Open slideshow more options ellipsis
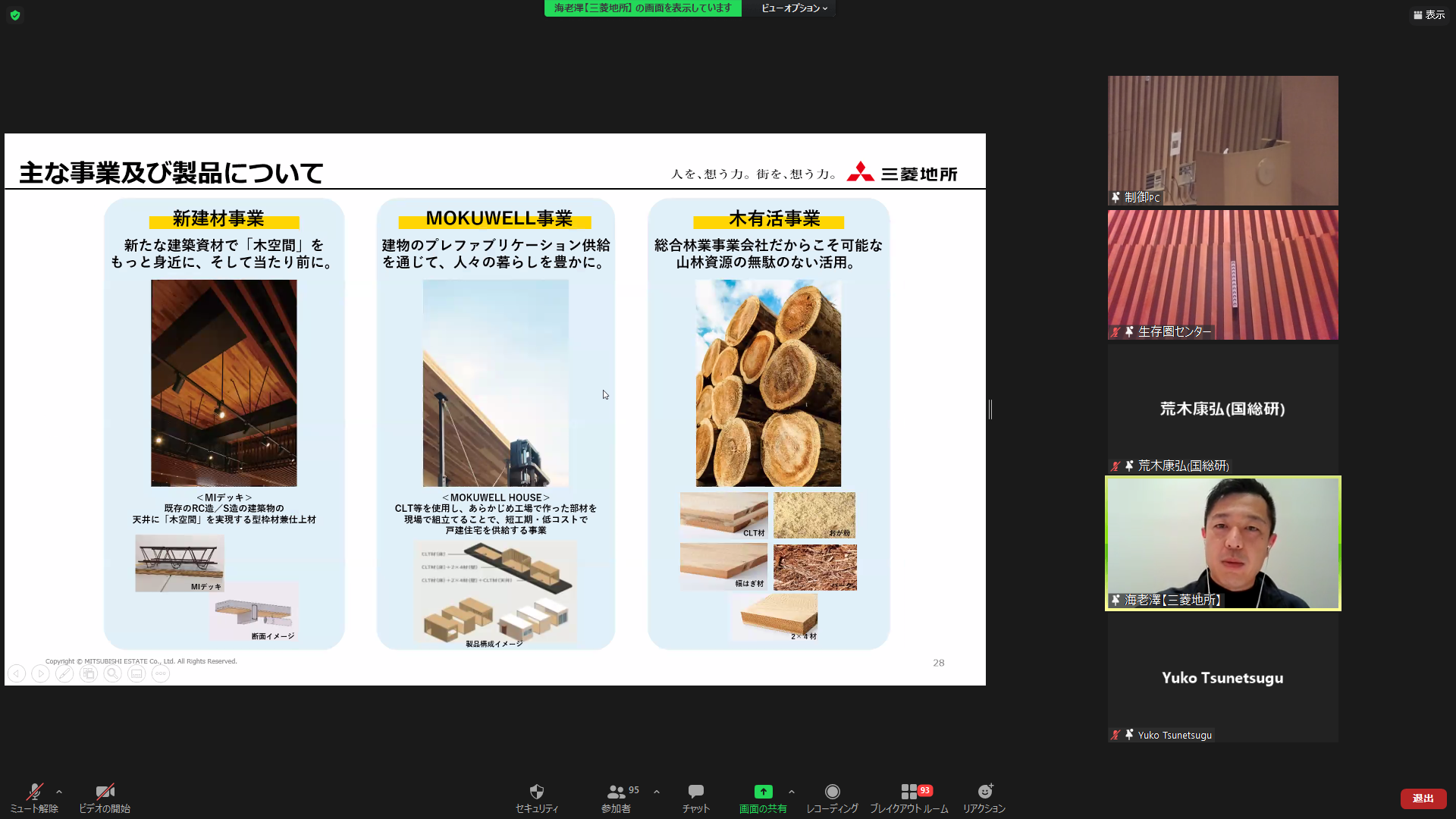Image resolution: width=1456 pixels, height=819 pixels. (161, 673)
